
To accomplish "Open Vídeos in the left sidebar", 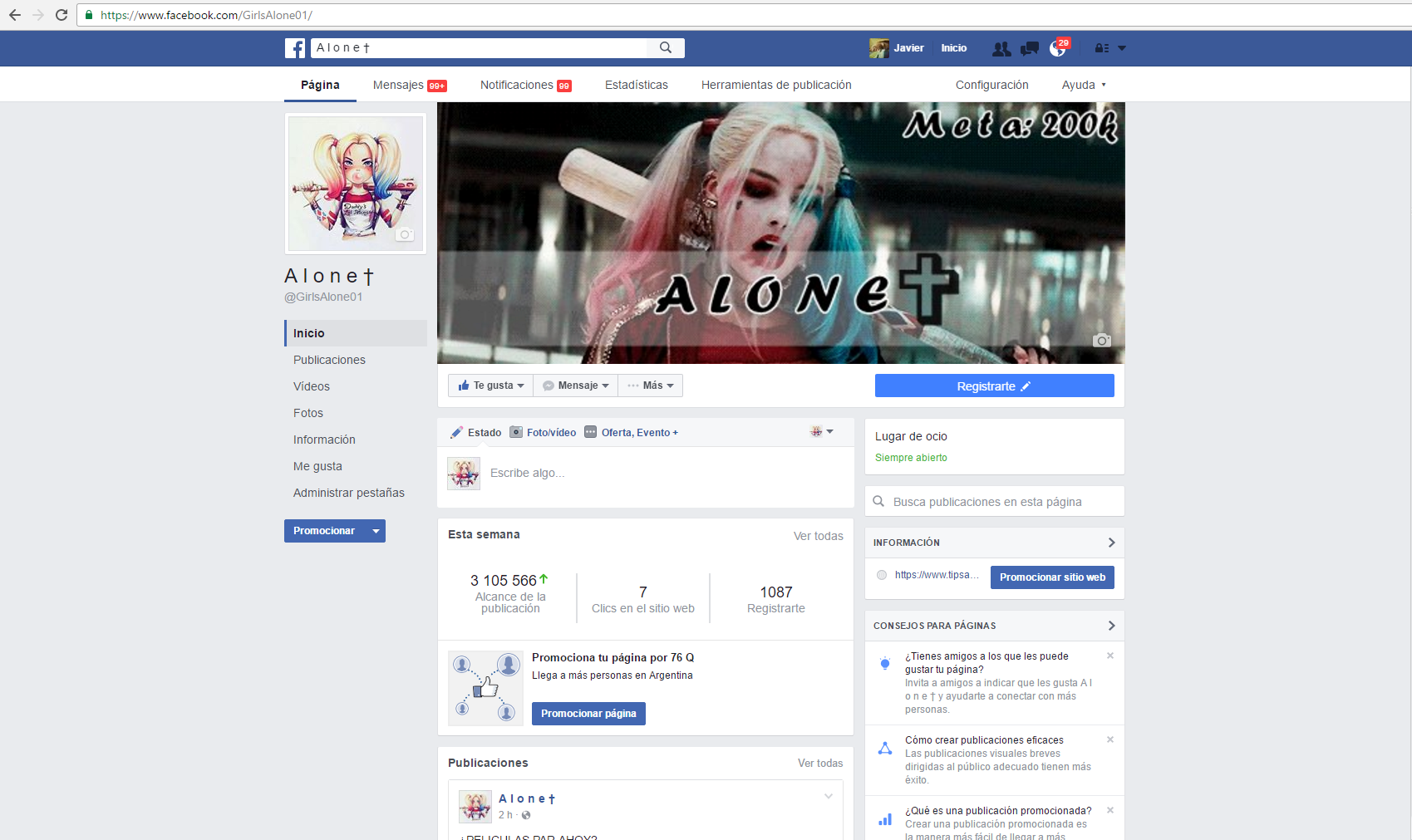I will [x=312, y=386].
